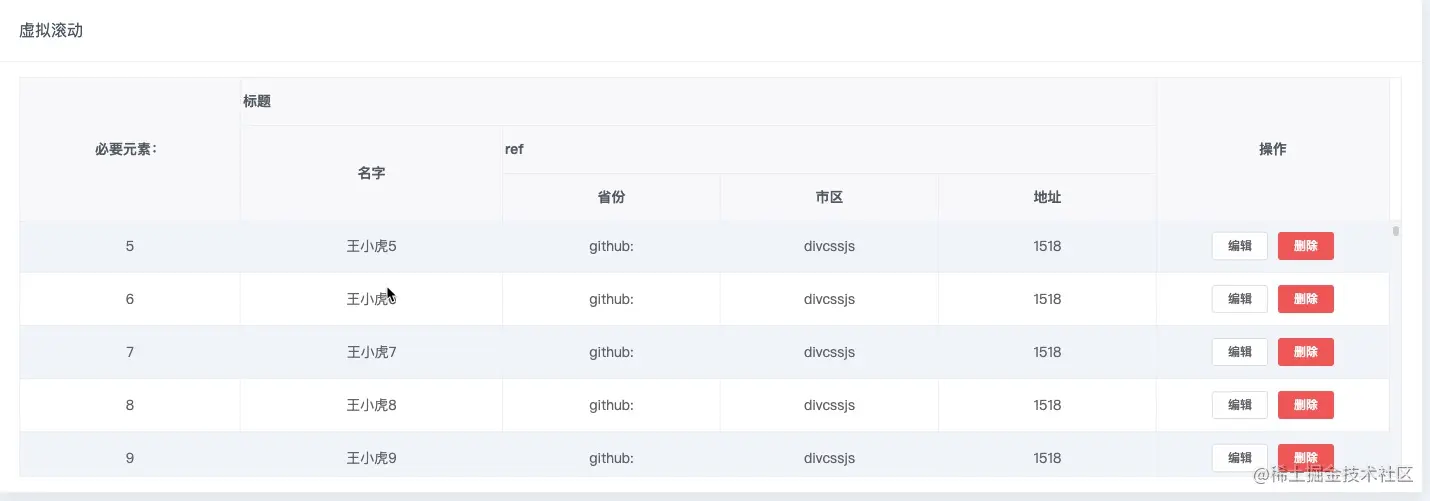
Task: Click 编辑 in row 9
Action: click(x=1240, y=458)
